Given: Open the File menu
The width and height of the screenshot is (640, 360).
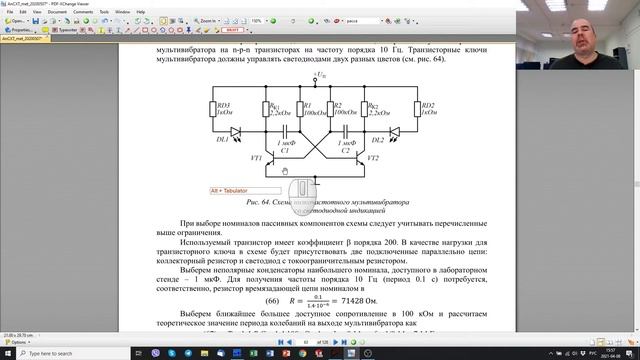Looking at the screenshot, I should coord(10,12).
